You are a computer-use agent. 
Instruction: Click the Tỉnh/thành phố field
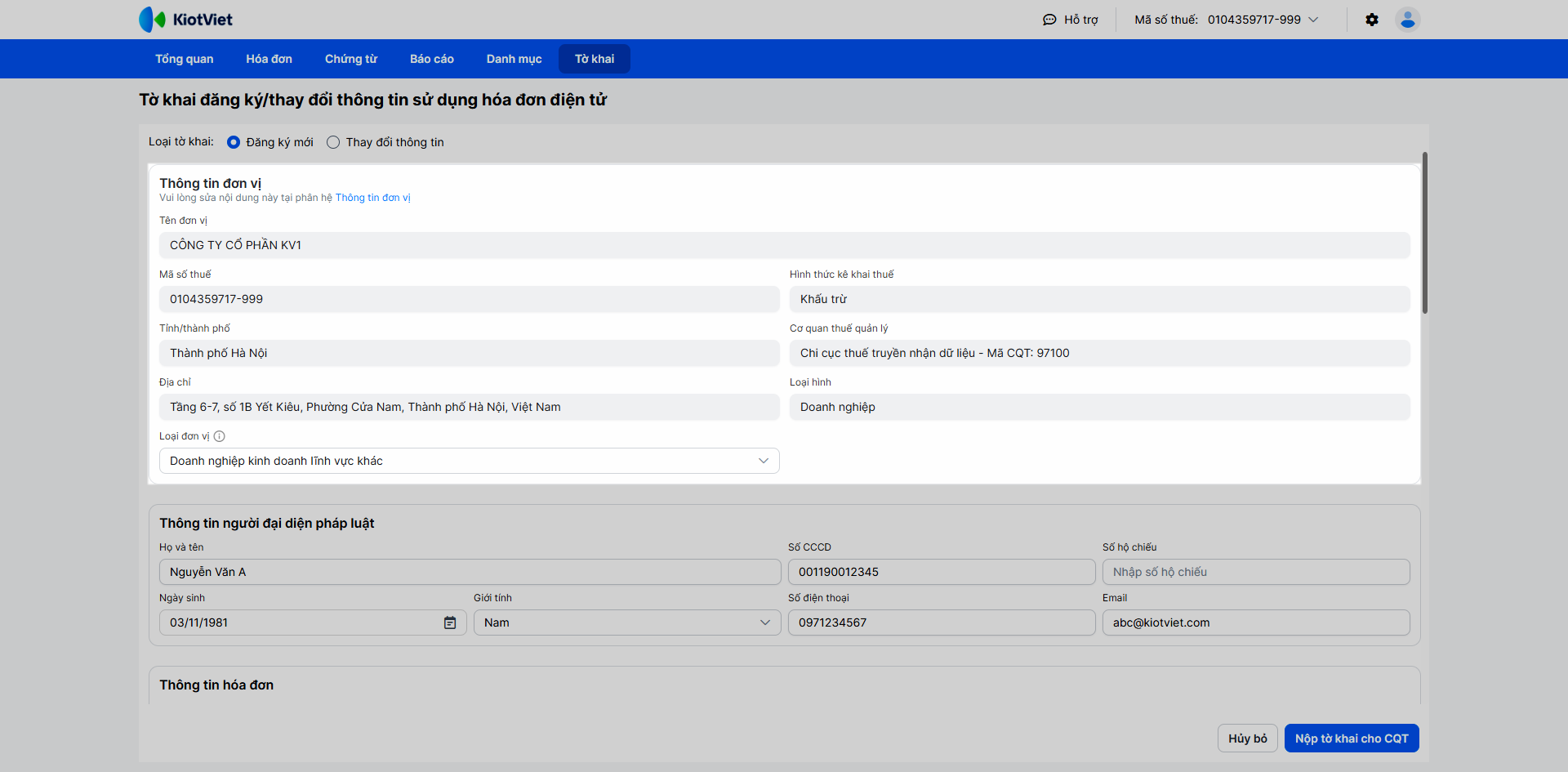click(470, 353)
